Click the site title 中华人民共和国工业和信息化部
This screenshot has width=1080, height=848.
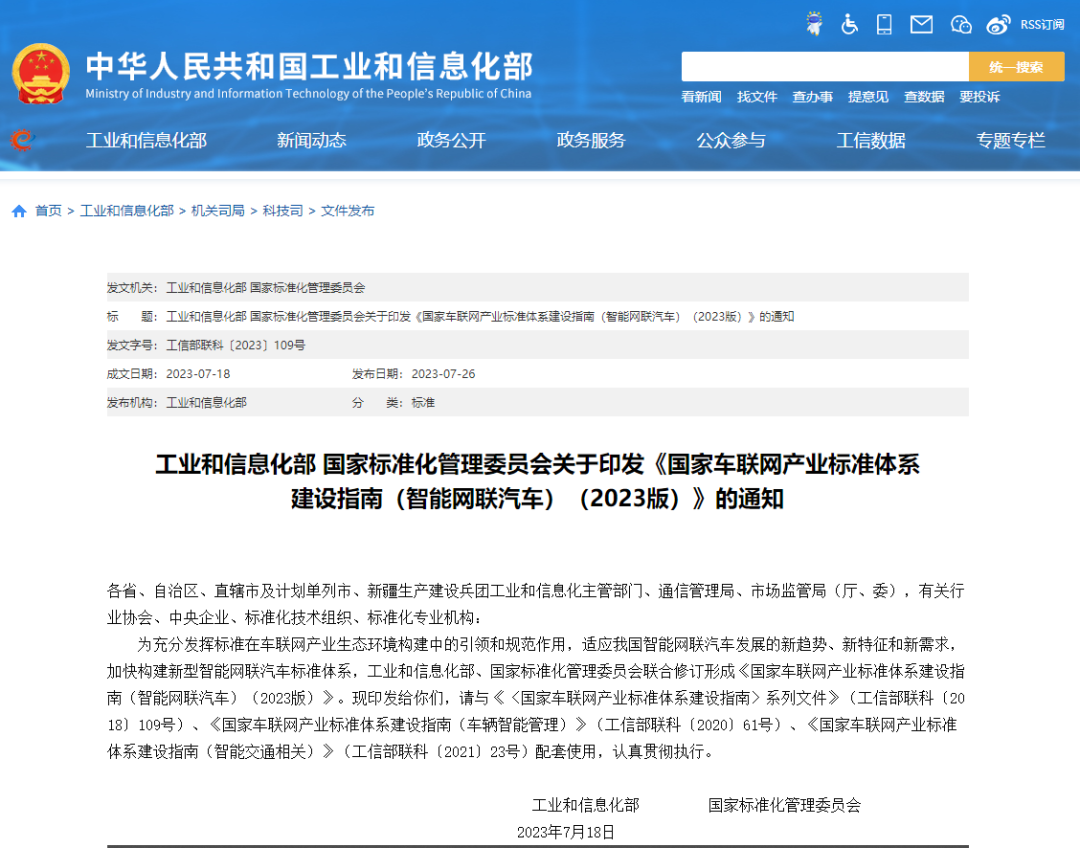click(x=309, y=66)
